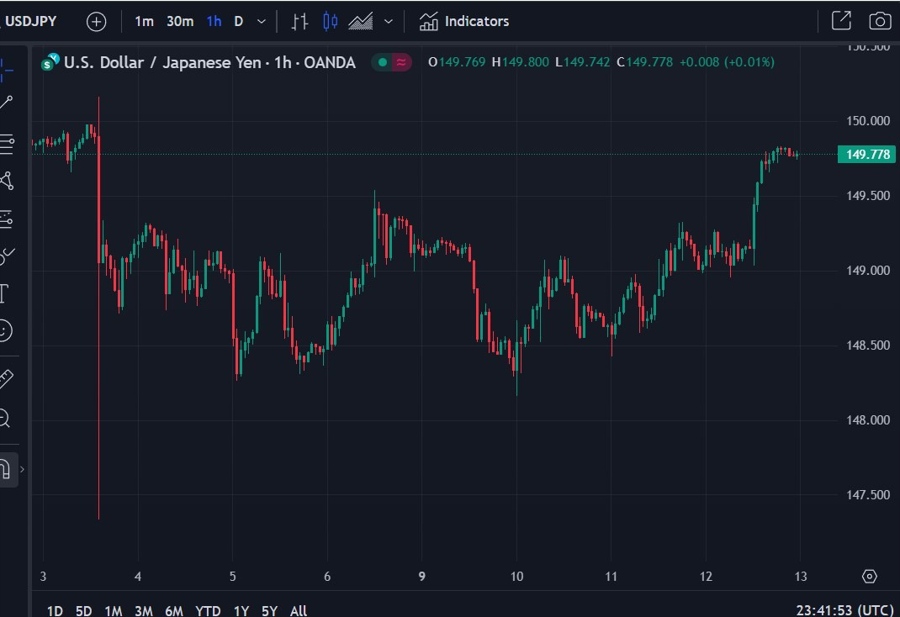Click the 148.000 price axis label

tap(868, 420)
